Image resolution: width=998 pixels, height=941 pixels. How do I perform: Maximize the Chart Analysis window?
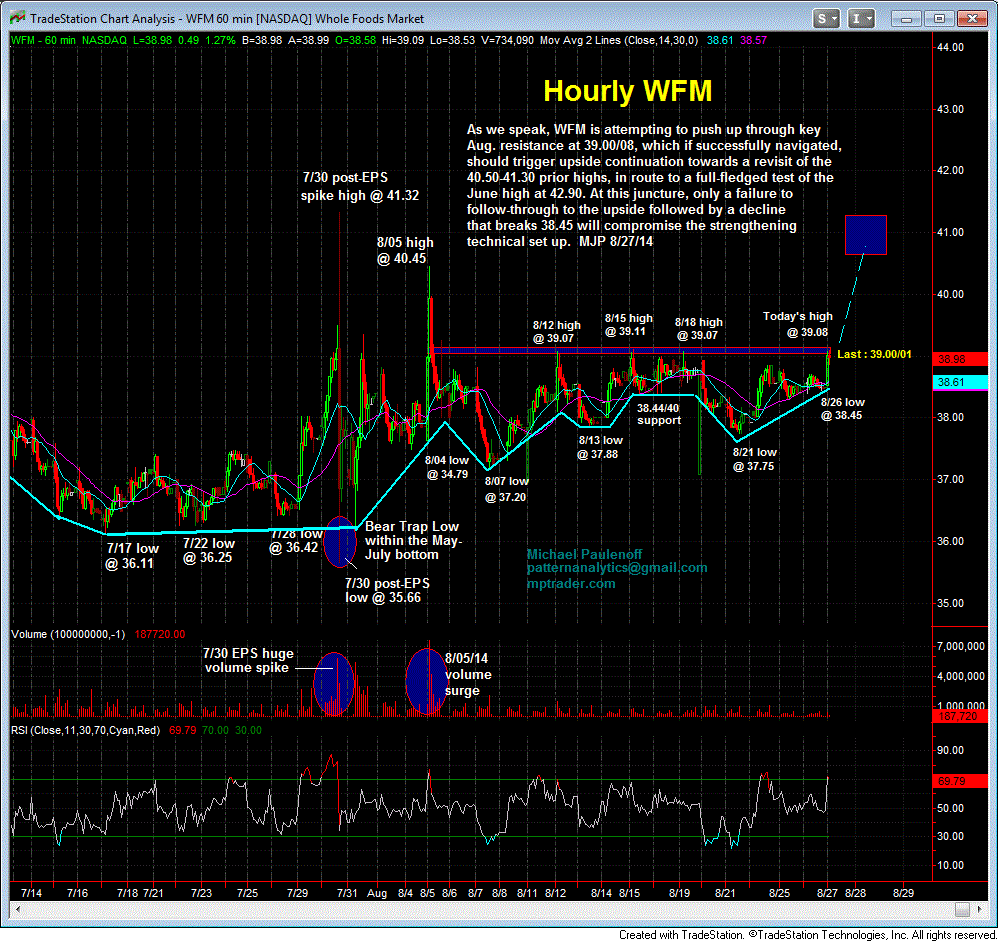coord(939,18)
